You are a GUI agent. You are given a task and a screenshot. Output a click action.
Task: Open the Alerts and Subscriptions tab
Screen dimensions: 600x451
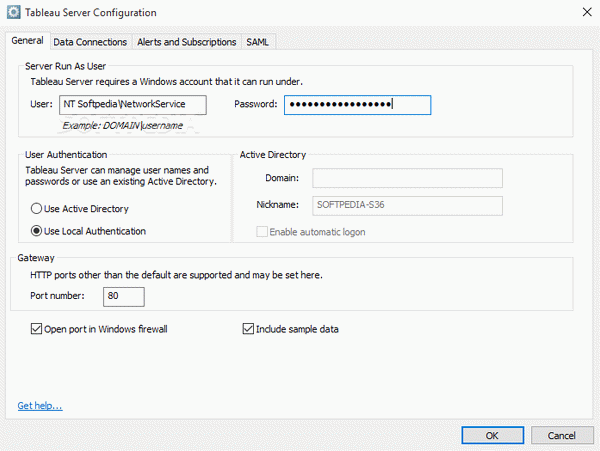click(186, 42)
